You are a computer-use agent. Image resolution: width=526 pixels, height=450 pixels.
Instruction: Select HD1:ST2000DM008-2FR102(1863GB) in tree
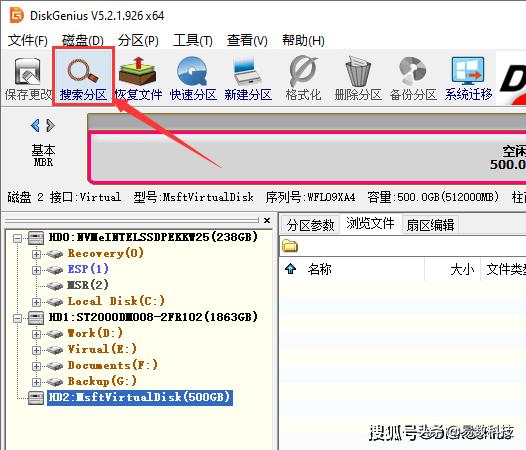tap(153, 317)
